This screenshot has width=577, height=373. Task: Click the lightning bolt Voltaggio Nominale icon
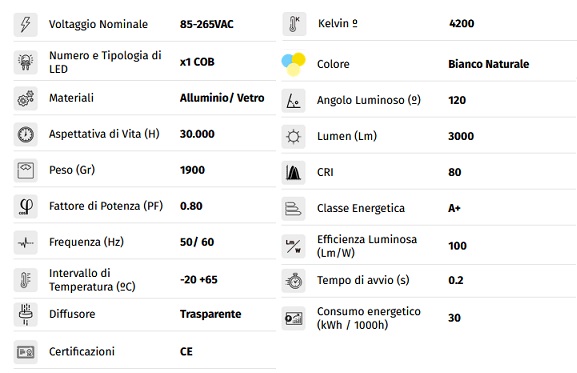click(25, 25)
